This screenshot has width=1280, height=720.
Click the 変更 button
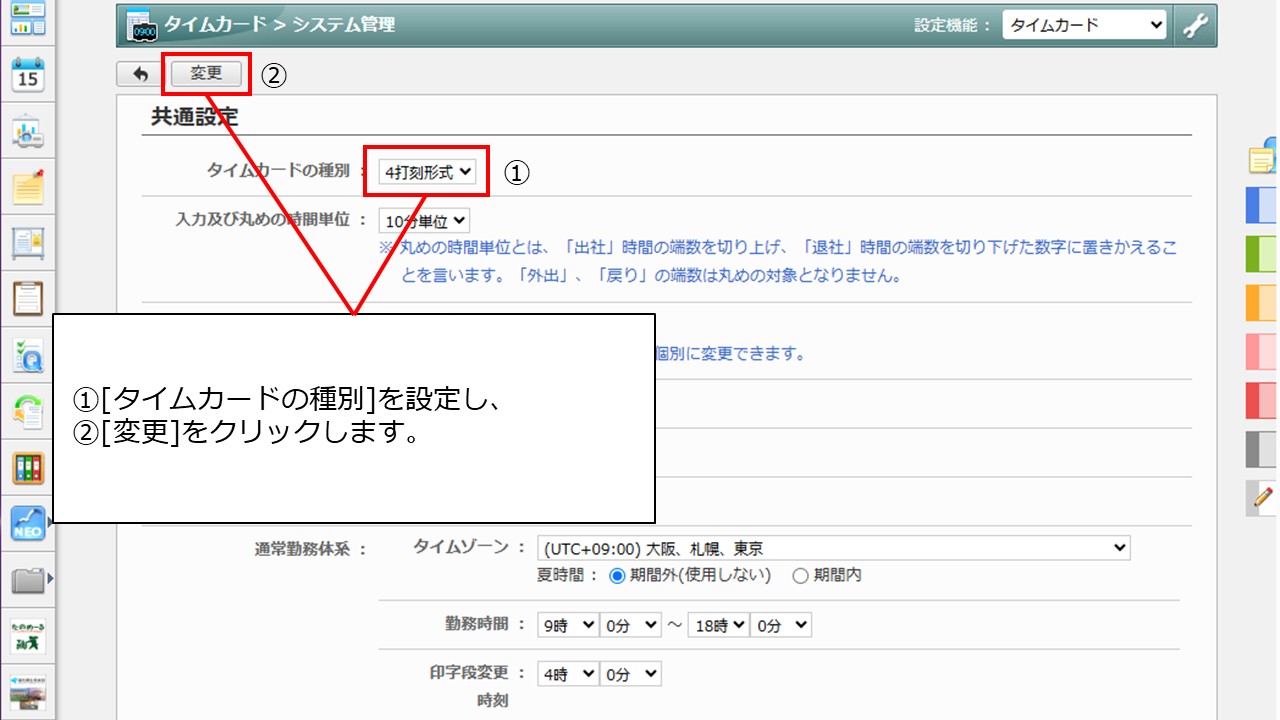(206, 74)
